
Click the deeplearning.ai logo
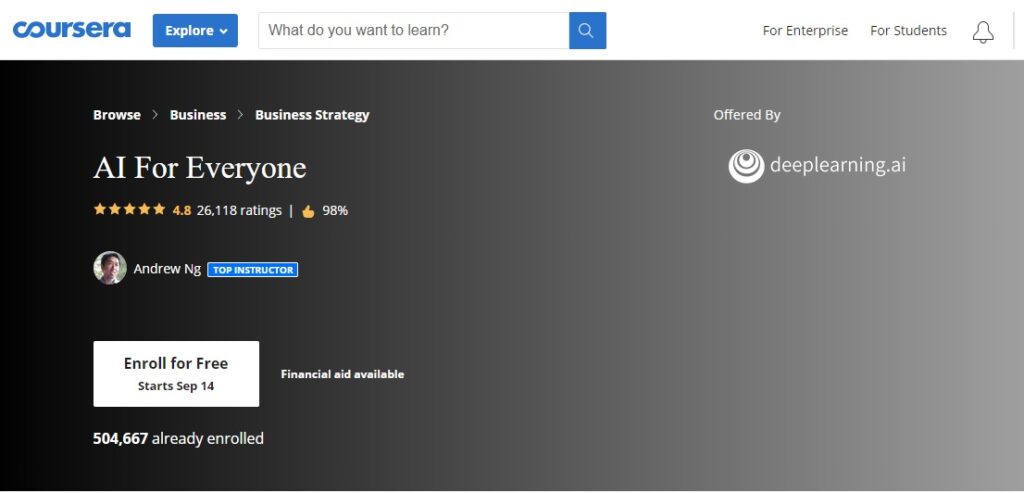(x=817, y=165)
